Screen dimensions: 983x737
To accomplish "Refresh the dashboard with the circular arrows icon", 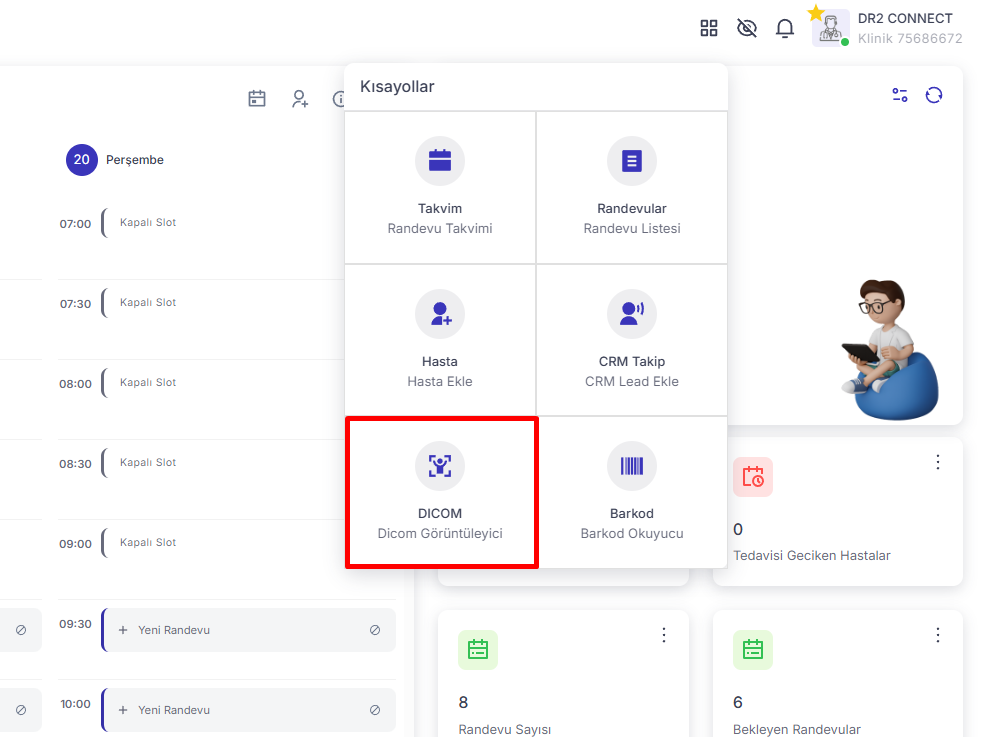I will click(x=934, y=95).
